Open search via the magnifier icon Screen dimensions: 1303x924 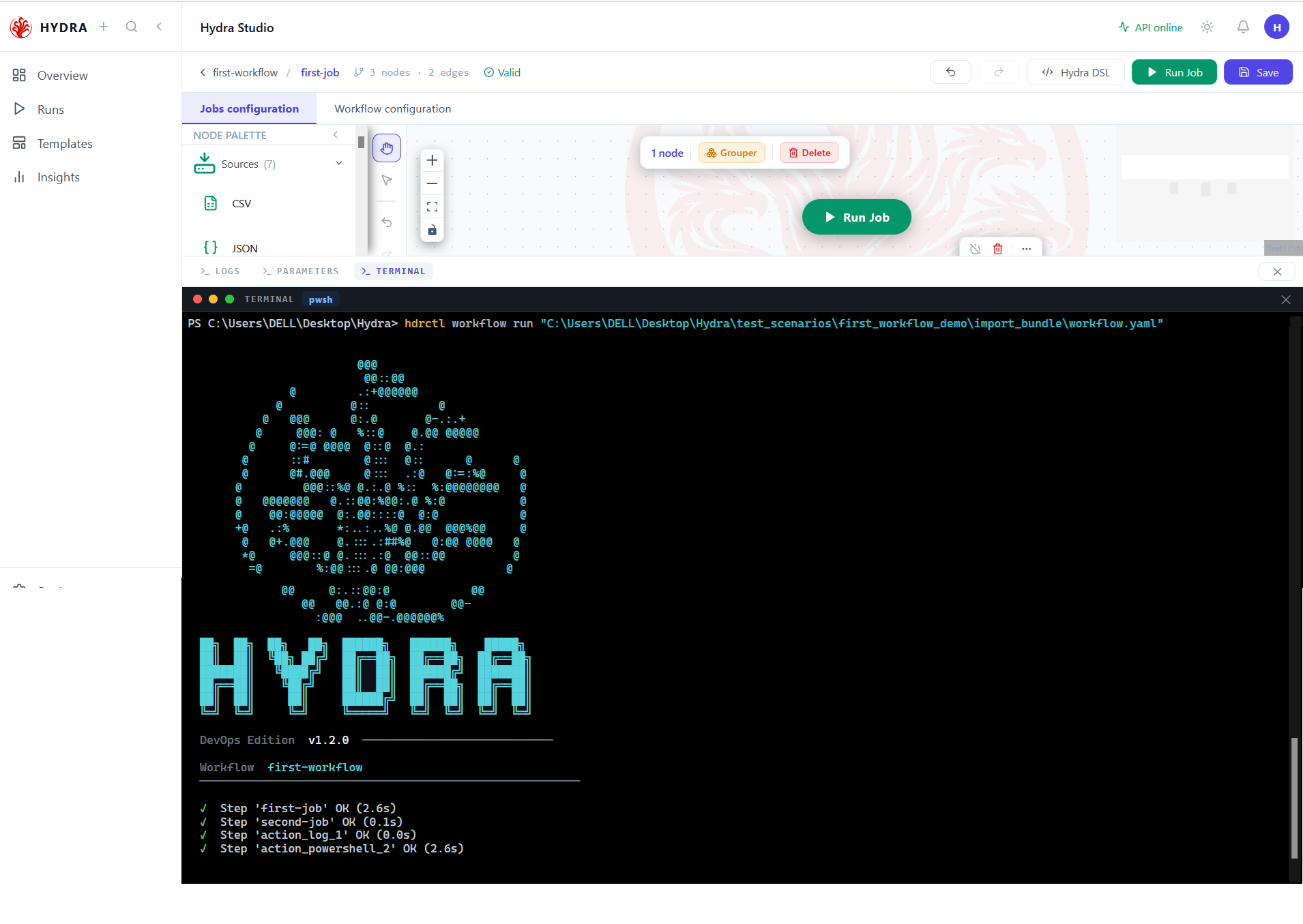132,27
